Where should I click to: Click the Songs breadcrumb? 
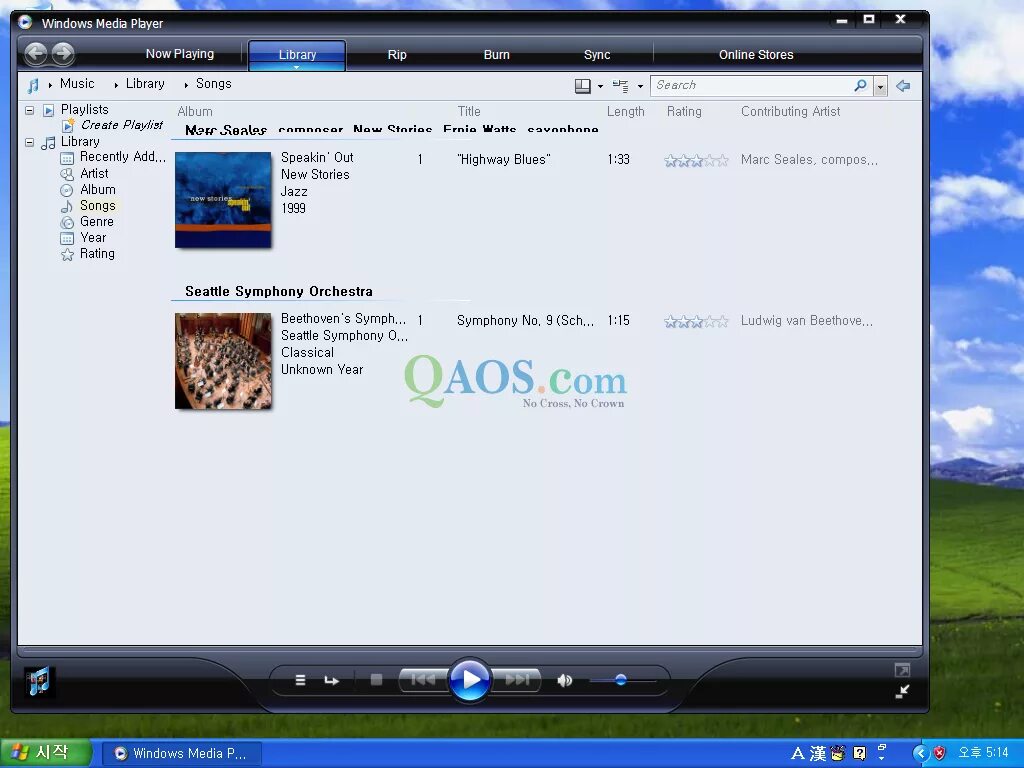(214, 84)
